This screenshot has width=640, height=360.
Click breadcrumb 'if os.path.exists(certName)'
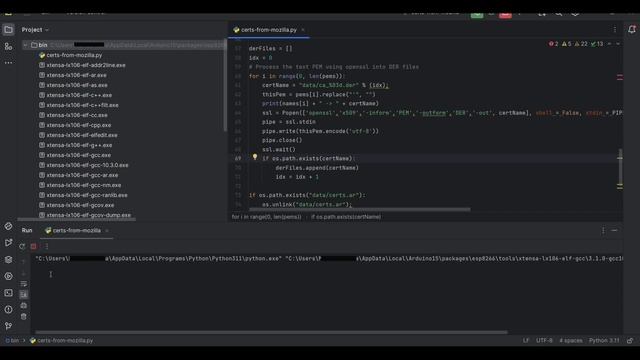coord(346,217)
